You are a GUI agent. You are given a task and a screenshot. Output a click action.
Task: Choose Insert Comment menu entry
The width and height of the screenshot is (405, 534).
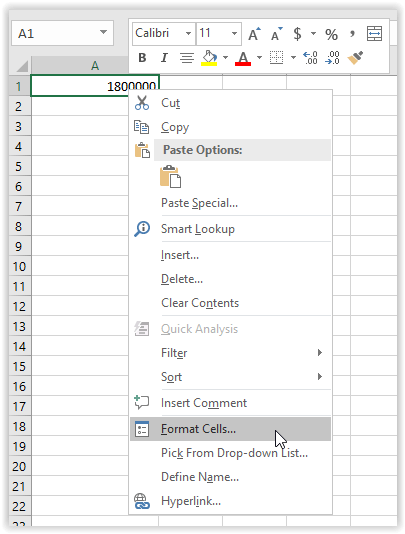point(230,403)
